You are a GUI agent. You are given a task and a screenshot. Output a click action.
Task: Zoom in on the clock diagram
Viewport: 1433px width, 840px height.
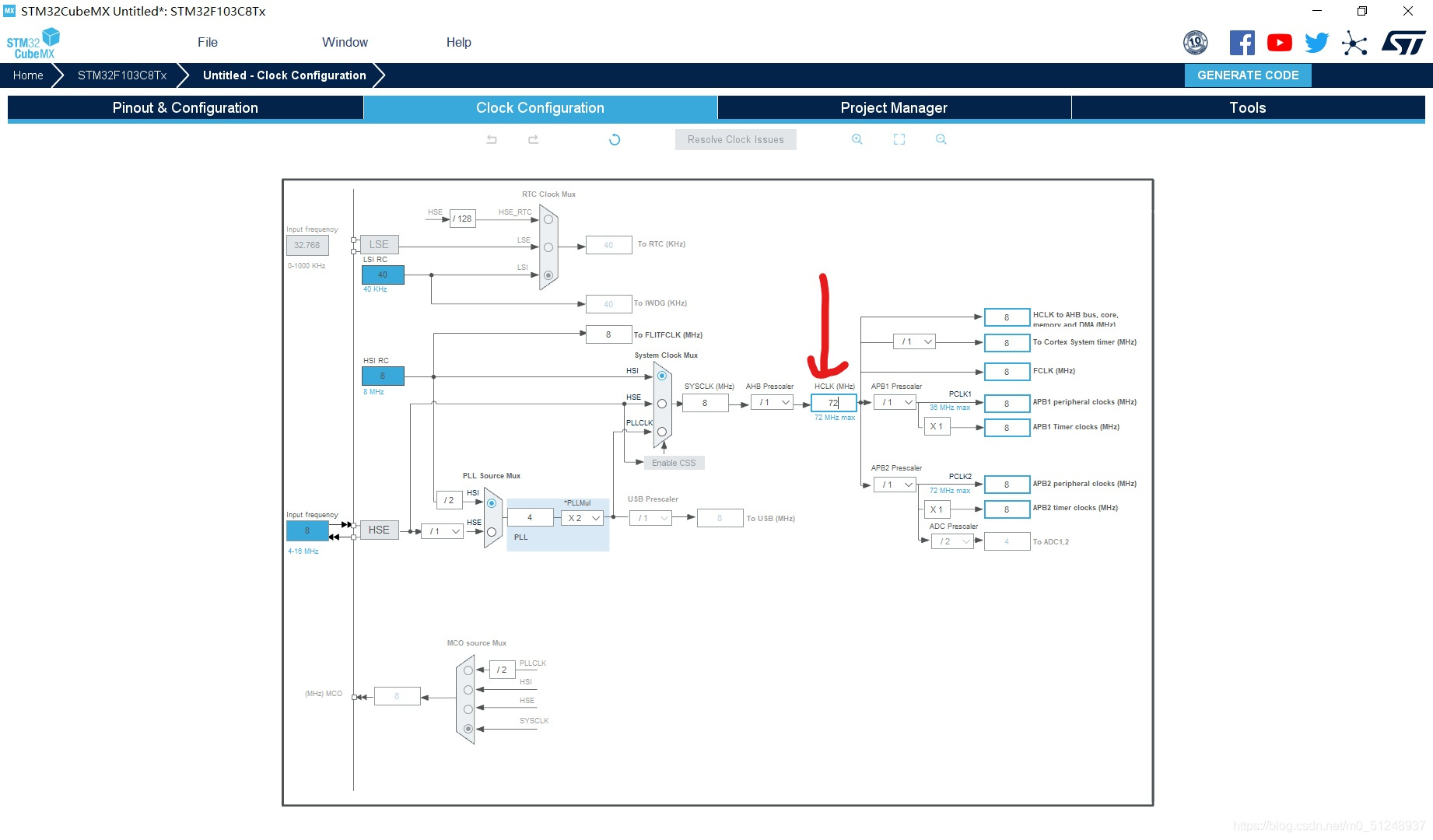(857, 139)
